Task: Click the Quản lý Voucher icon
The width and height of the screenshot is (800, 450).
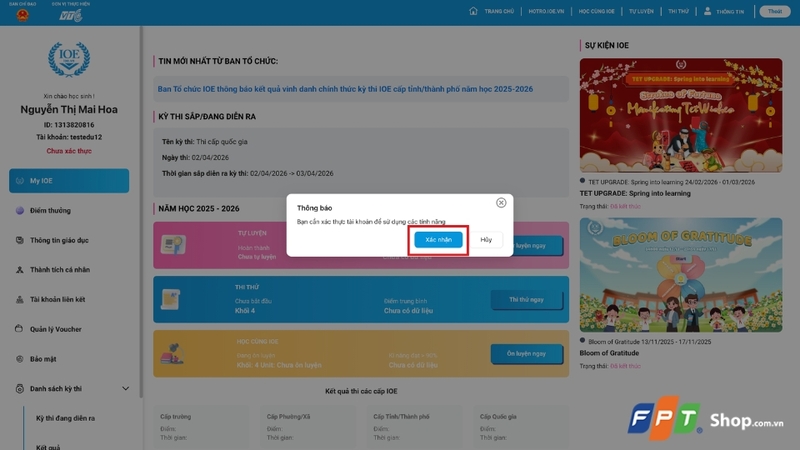Action: [x=19, y=329]
